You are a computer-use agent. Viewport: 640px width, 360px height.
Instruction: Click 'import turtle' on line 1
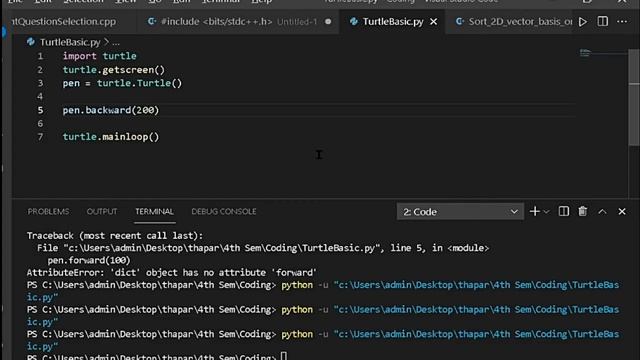[x=100, y=56]
